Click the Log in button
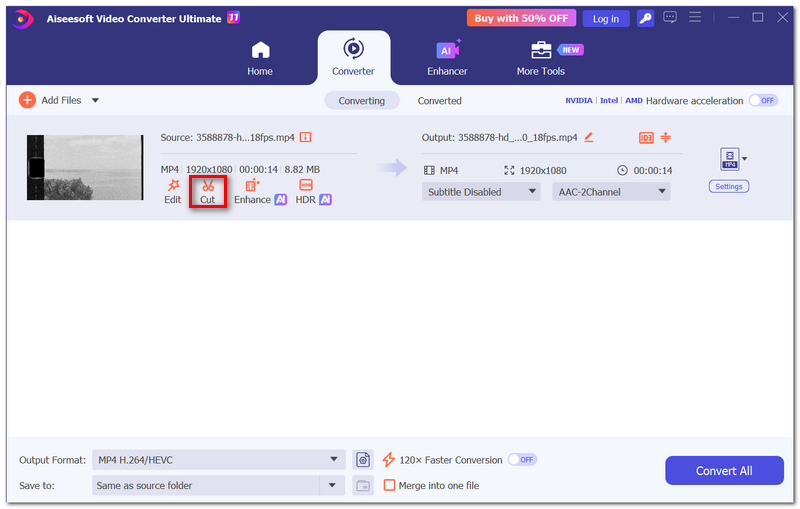 [606, 18]
